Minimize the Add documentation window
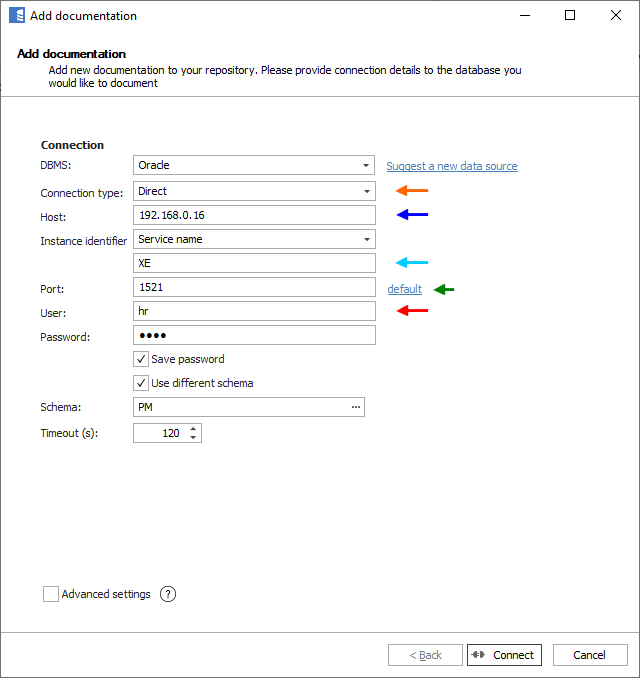 click(524, 15)
